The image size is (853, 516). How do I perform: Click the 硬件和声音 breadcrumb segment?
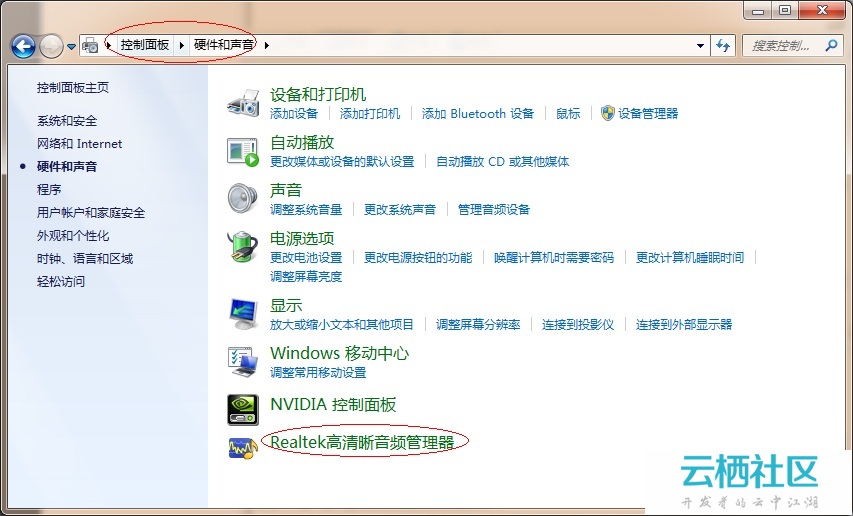[224, 45]
